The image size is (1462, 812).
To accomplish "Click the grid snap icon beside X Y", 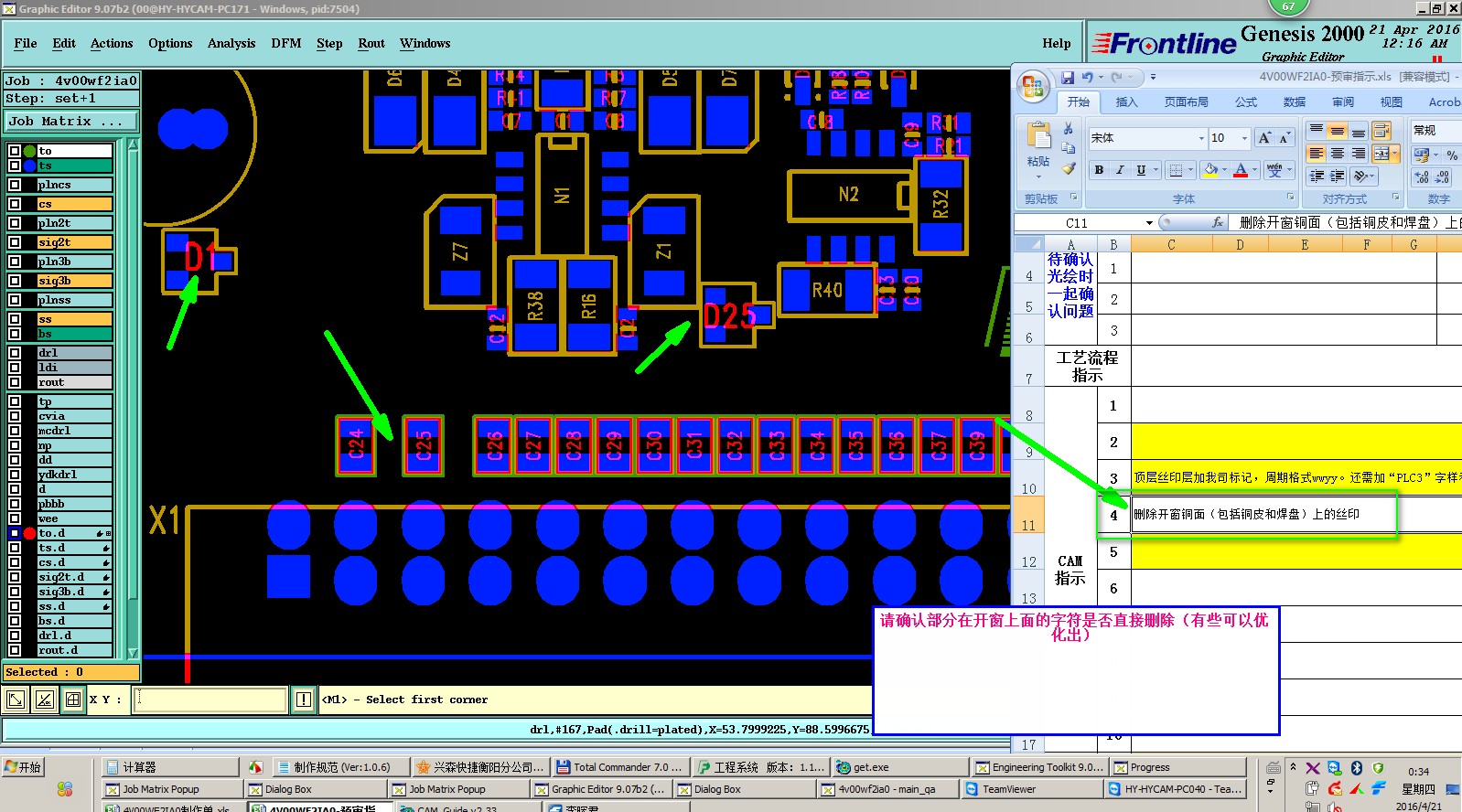I will click(x=73, y=700).
